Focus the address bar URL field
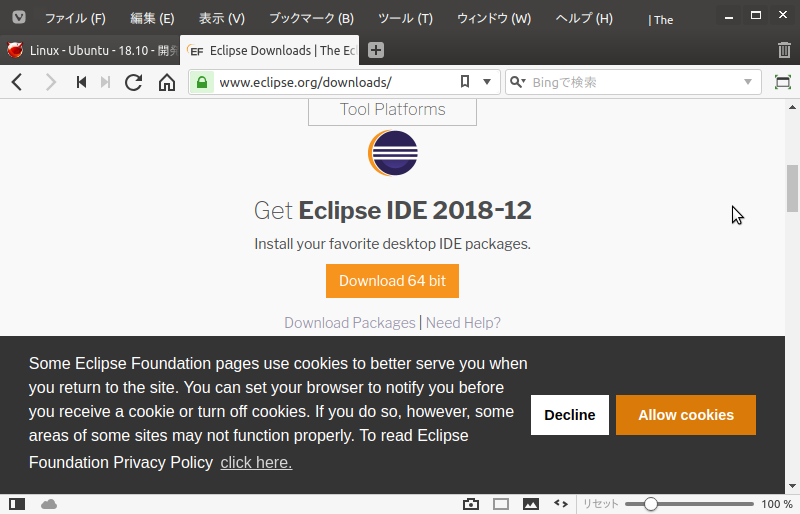This screenshot has height=514, width=800. point(334,82)
